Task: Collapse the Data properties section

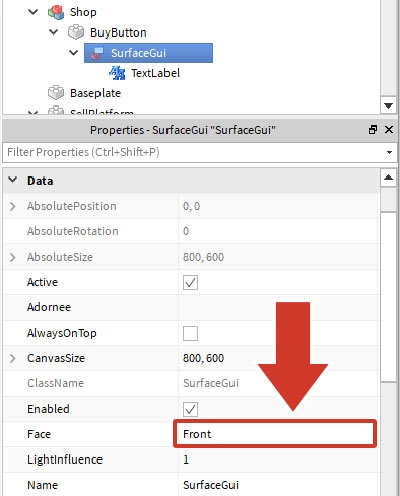Action: (x=13, y=180)
